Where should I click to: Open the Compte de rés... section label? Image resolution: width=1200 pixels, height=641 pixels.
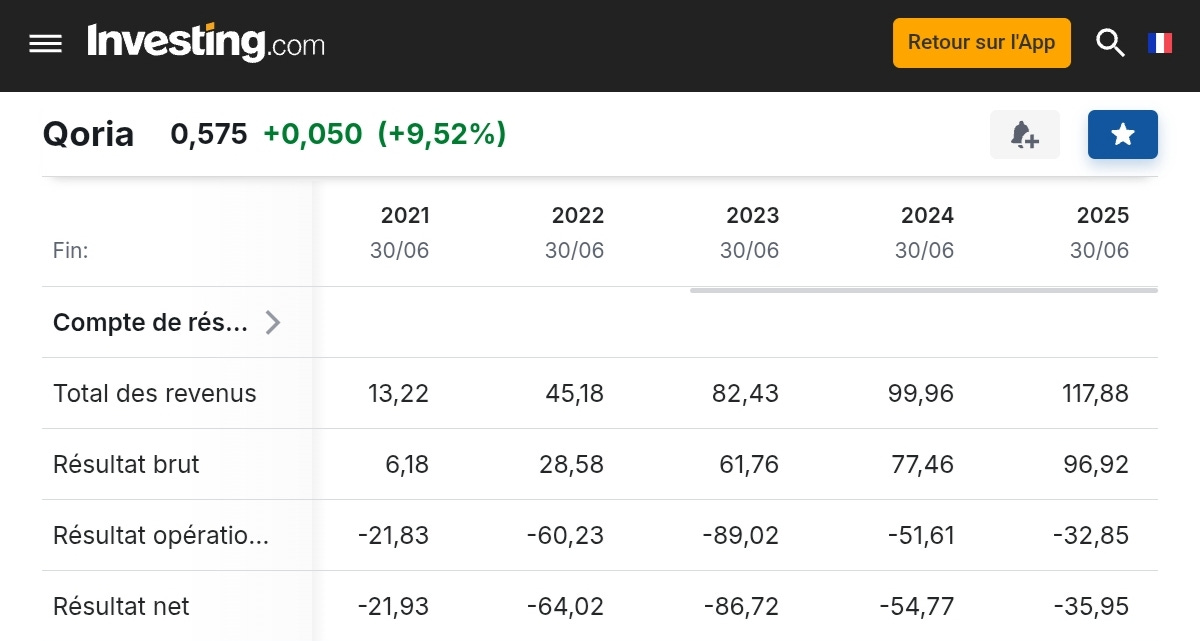(x=150, y=322)
